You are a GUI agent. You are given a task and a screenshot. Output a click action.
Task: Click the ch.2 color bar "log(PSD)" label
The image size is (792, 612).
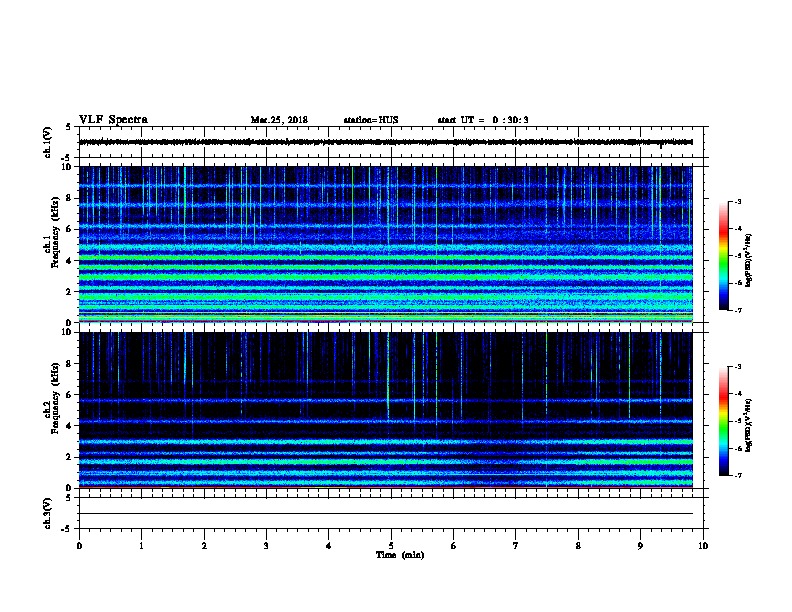749,426
